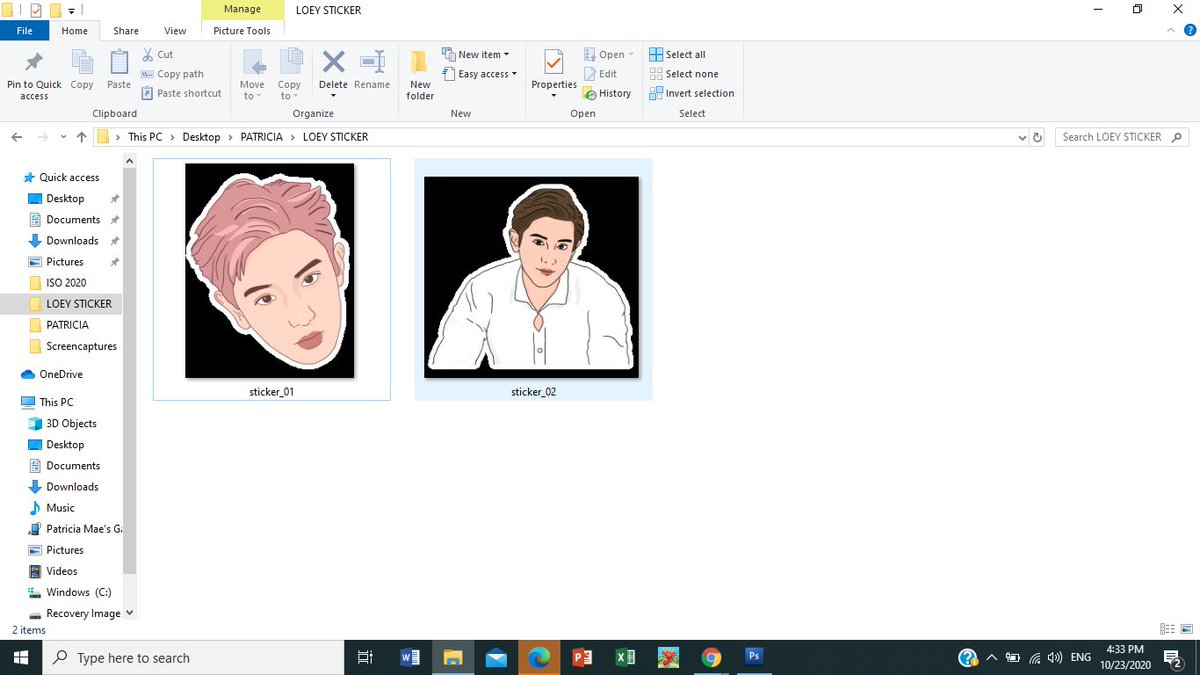Open the Easy access dropdown
1200x675 pixels.
click(480, 74)
